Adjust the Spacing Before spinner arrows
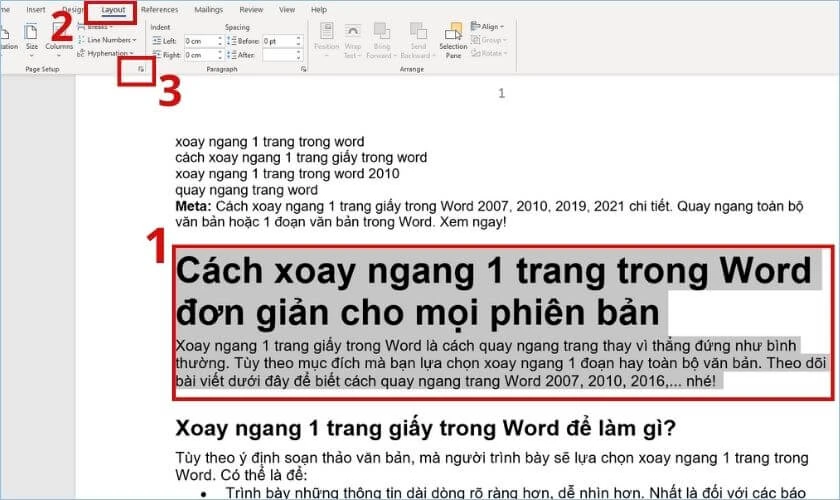The width and height of the screenshot is (840, 500). click(x=298, y=41)
